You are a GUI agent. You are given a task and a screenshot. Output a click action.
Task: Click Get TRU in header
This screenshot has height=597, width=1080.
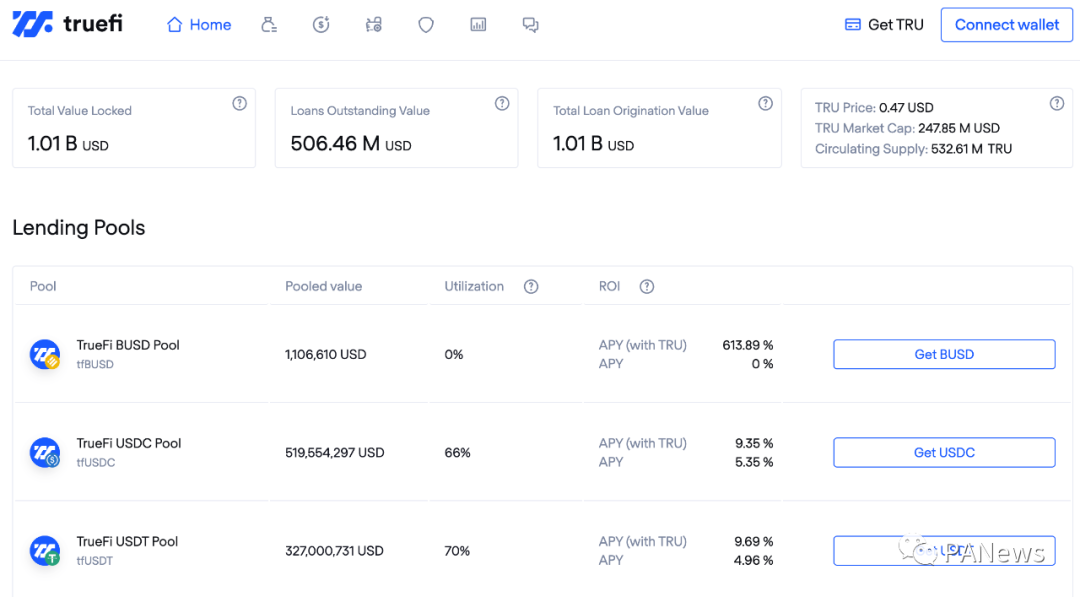pos(884,25)
